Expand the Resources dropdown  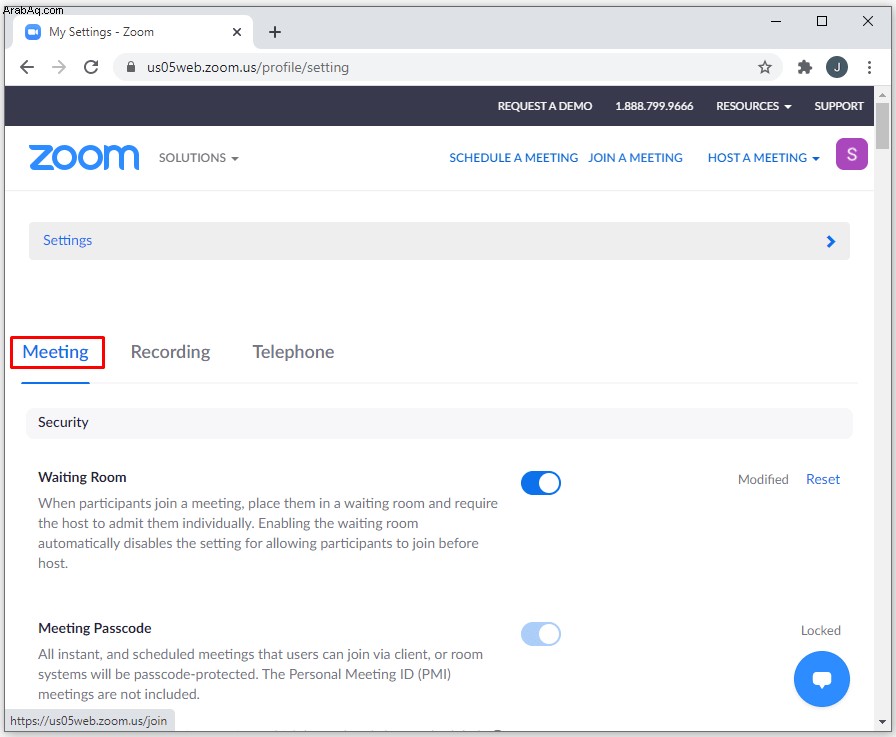[x=753, y=106]
